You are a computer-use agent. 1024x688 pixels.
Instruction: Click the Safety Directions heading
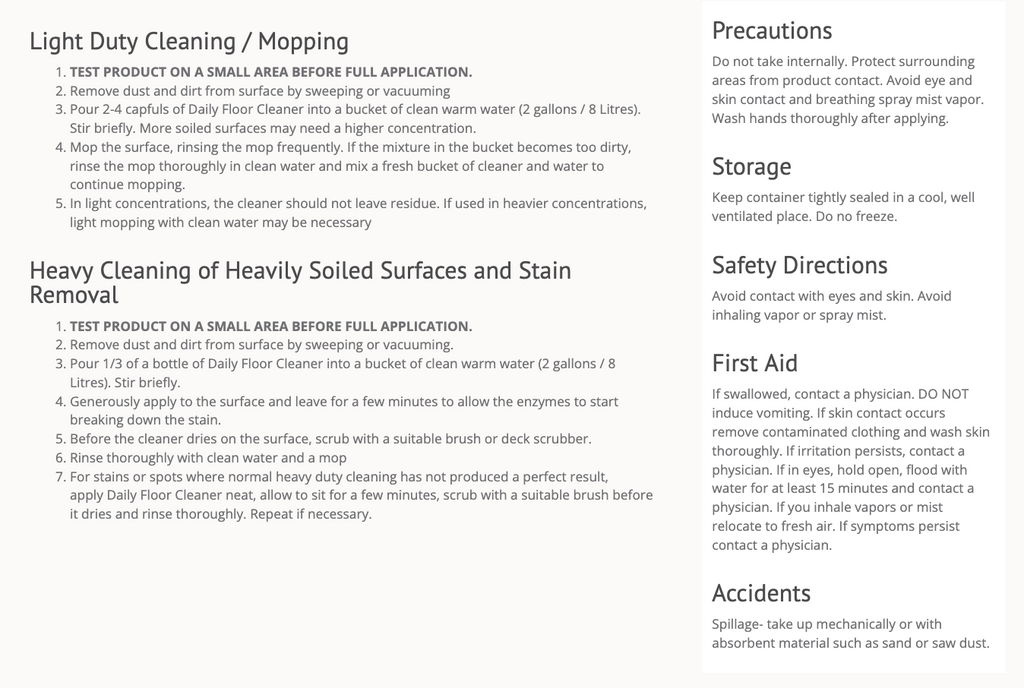(799, 265)
